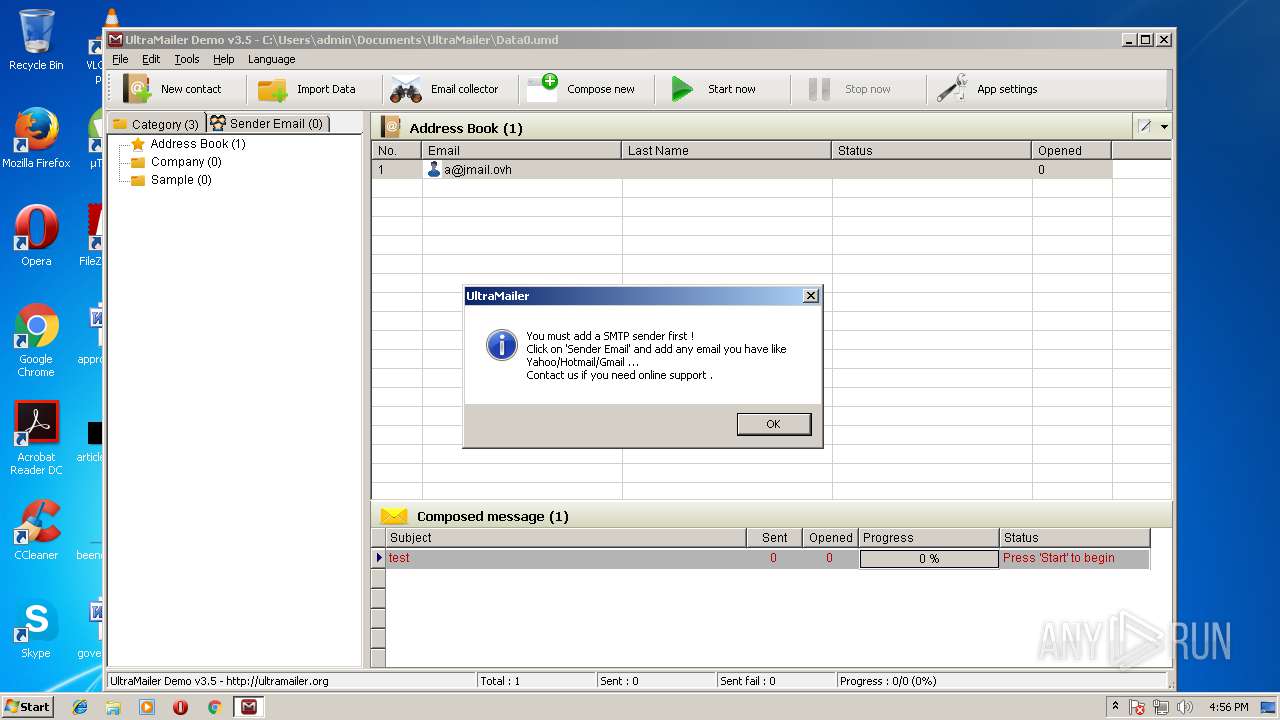
Task: Click the 0 % progress bar
Action: (x=929, y=559)
